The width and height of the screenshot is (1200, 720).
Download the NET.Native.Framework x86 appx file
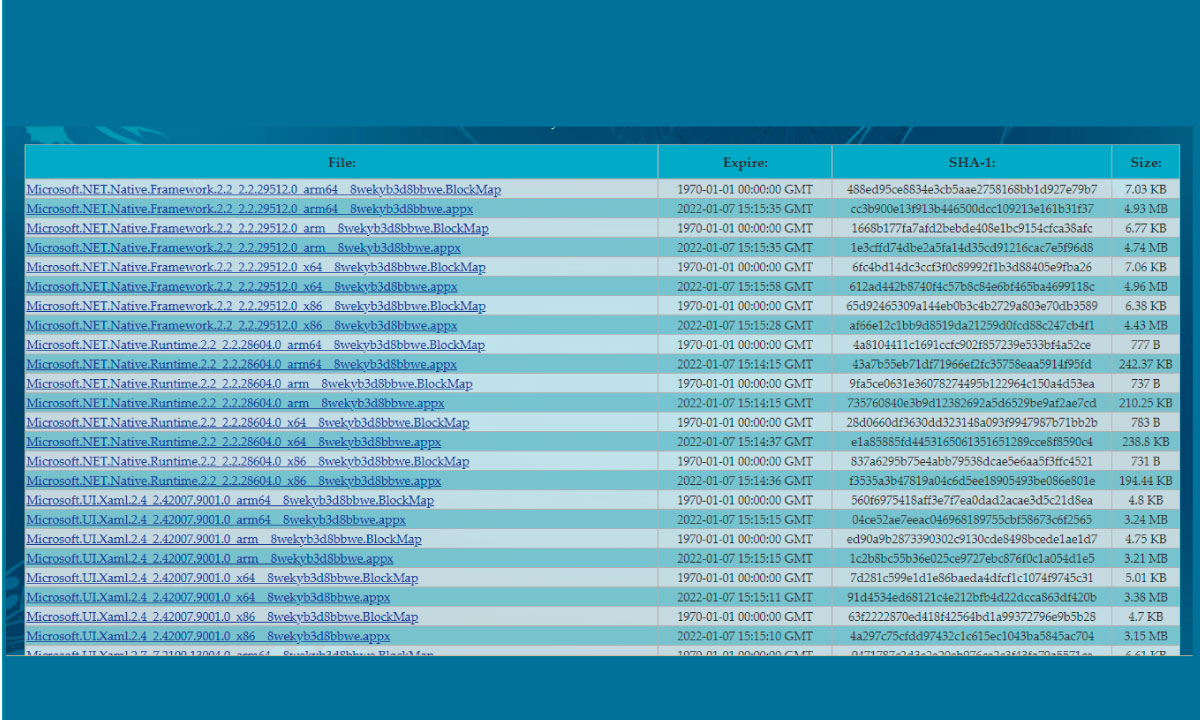(242, 326)
